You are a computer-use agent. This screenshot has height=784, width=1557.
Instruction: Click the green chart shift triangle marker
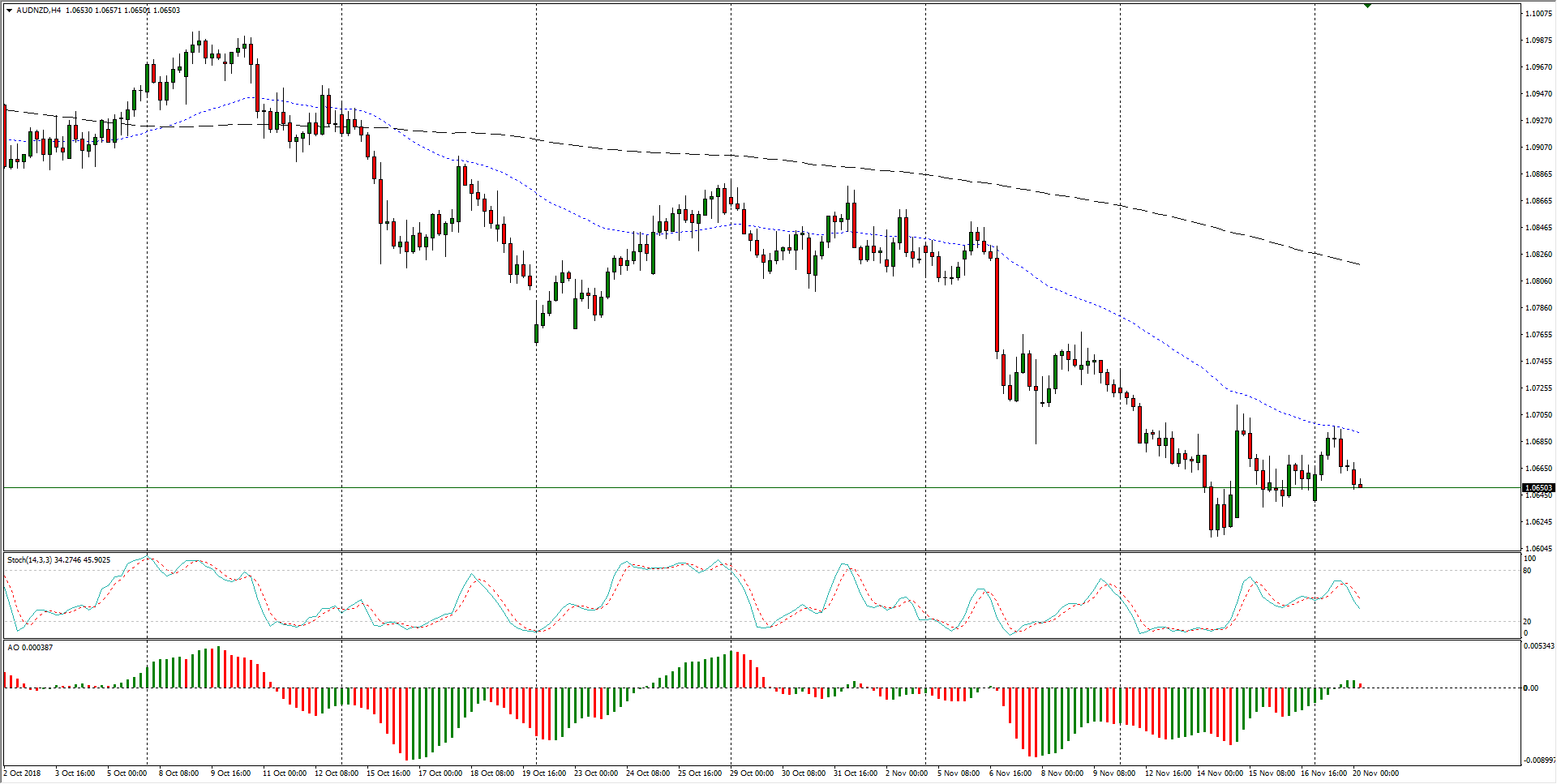[x=1367, y=6]
